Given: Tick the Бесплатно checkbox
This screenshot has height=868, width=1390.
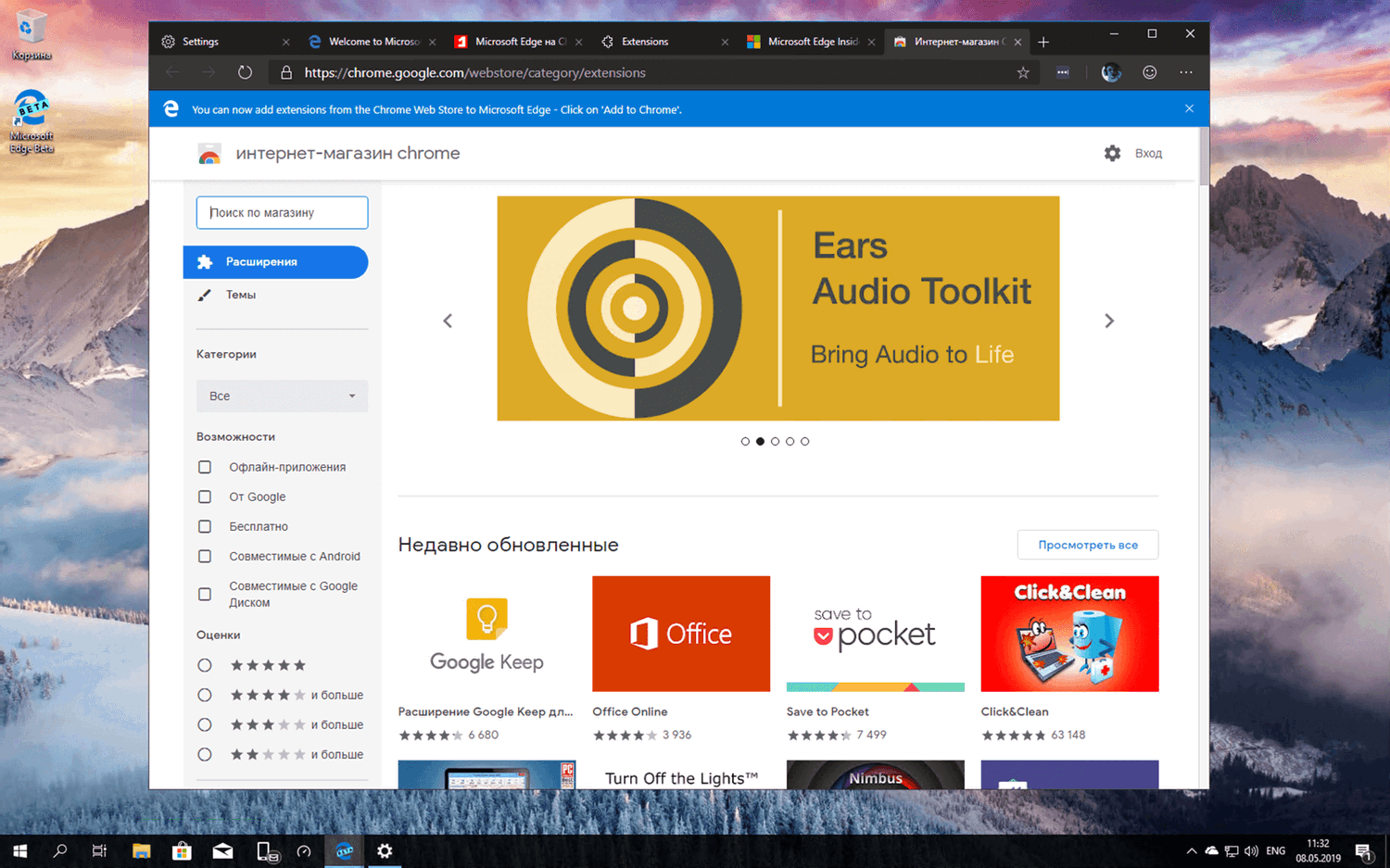Looking at the screenshot, I should 205,526.
